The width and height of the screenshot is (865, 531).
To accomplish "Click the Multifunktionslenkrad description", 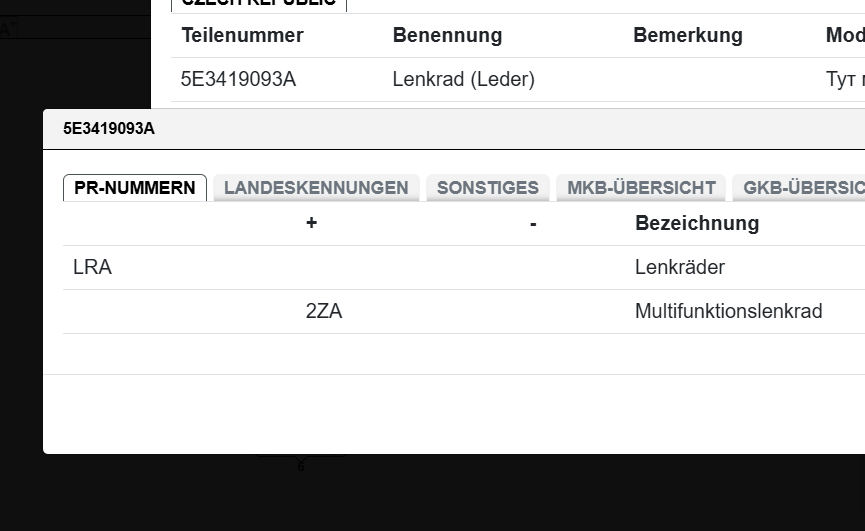I will [x=728, y=311].
